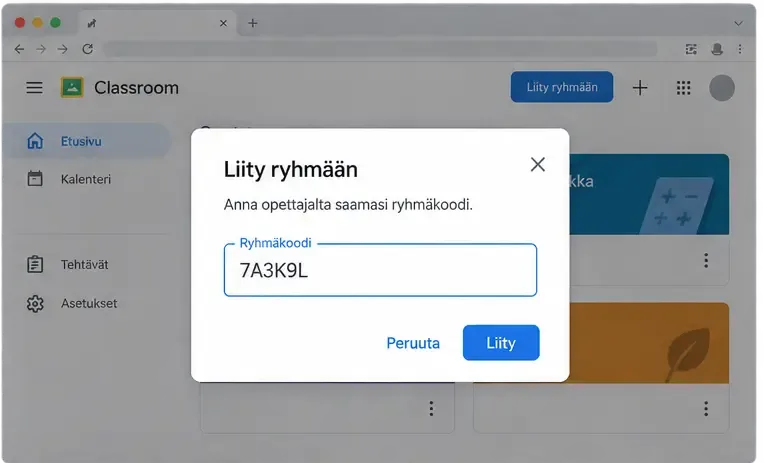Open Tehtävät in the sidebar

tap(84, 265)
